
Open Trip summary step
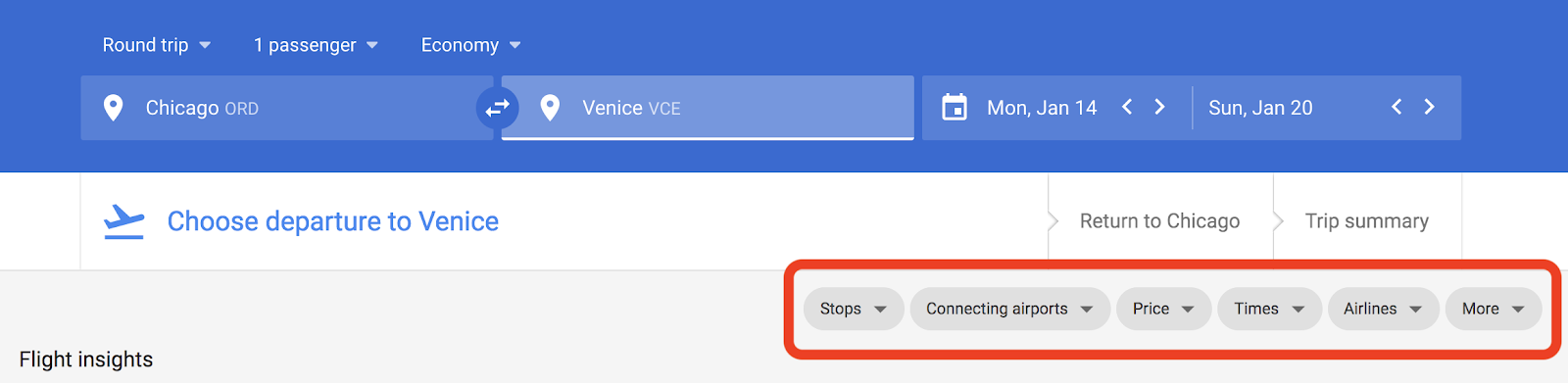[x=1367, y=221]
